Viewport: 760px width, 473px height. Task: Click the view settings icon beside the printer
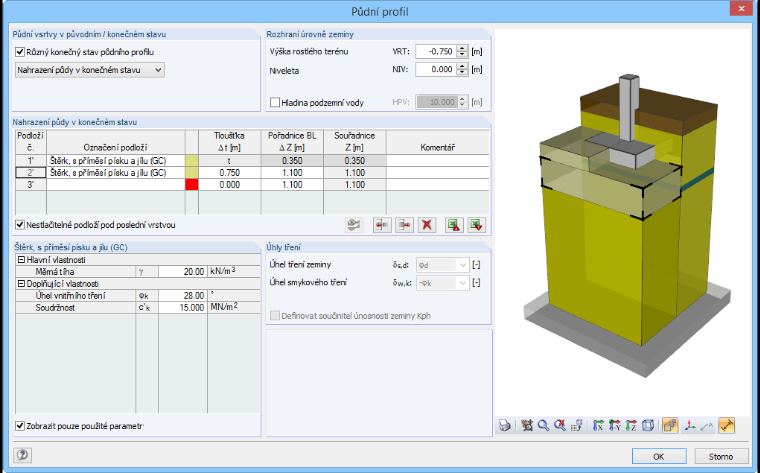pos(527,426)
